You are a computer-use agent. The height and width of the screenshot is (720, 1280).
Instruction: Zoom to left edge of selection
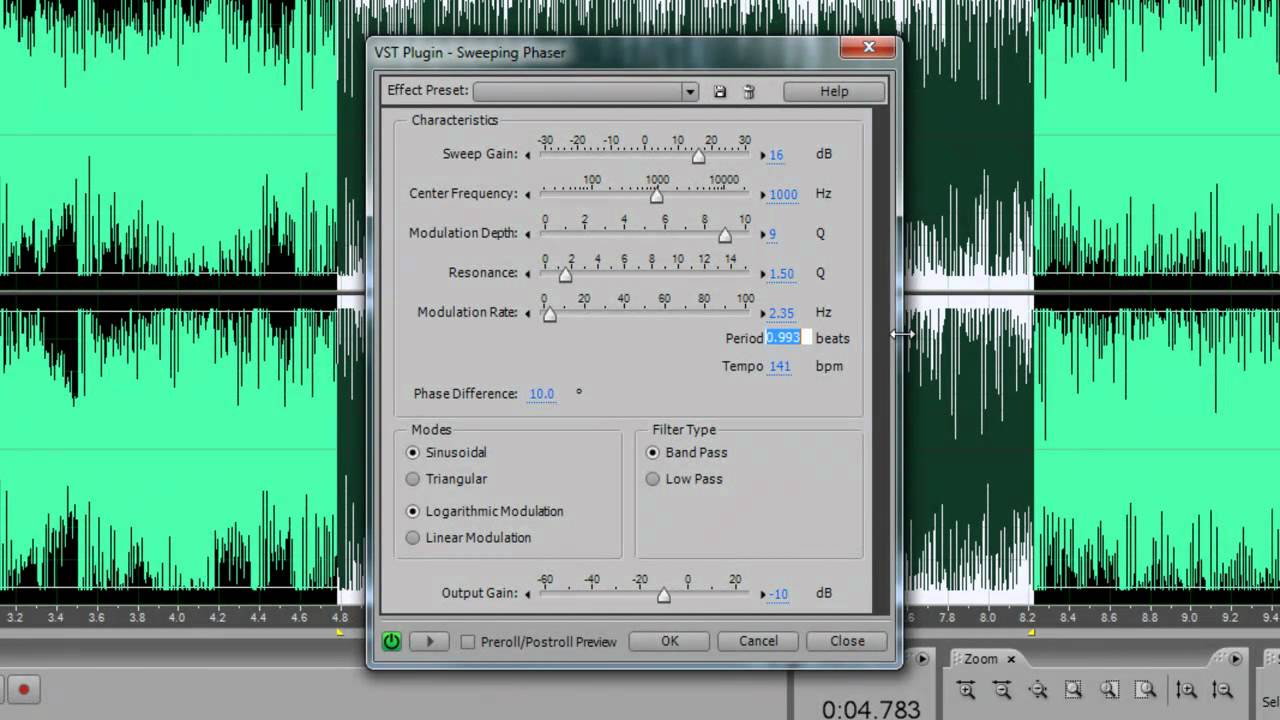1109,689
